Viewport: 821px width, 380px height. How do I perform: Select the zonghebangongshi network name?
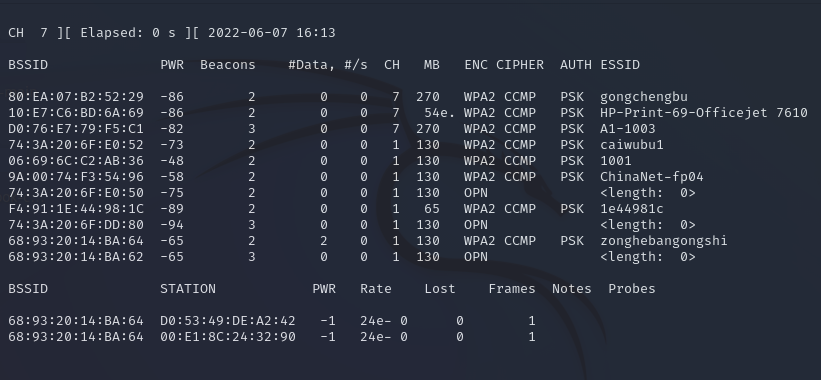click(x=663, y=241)
